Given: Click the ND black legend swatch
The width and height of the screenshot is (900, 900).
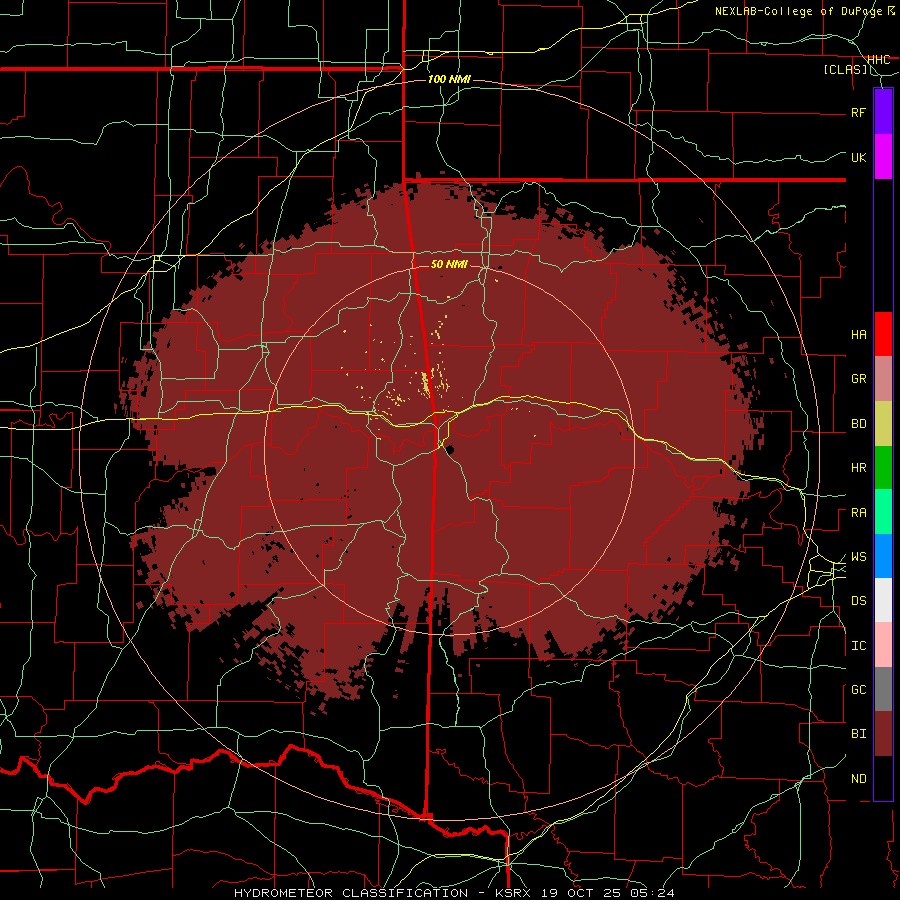Looking at the screenshot, I should click(x=883, y=778).
